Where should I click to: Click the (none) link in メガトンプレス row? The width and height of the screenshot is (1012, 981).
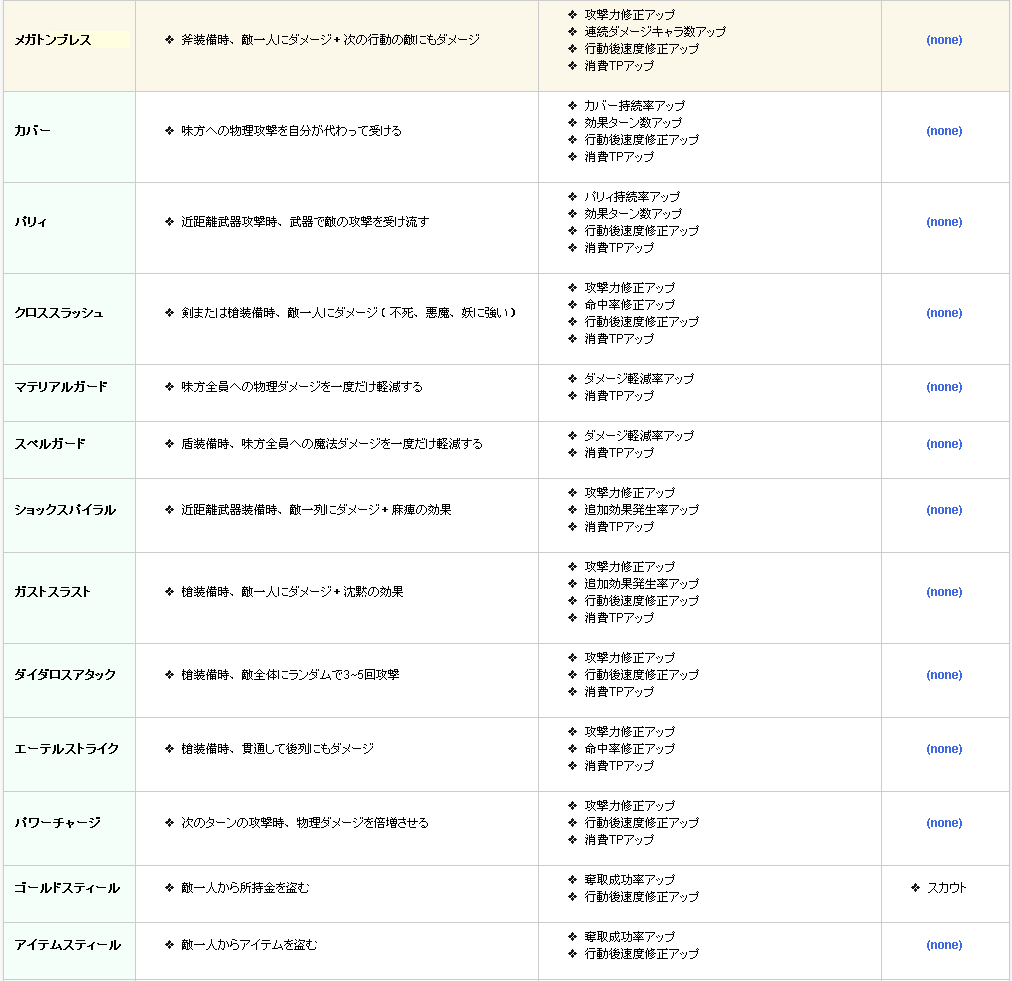[x=944, y=40]
